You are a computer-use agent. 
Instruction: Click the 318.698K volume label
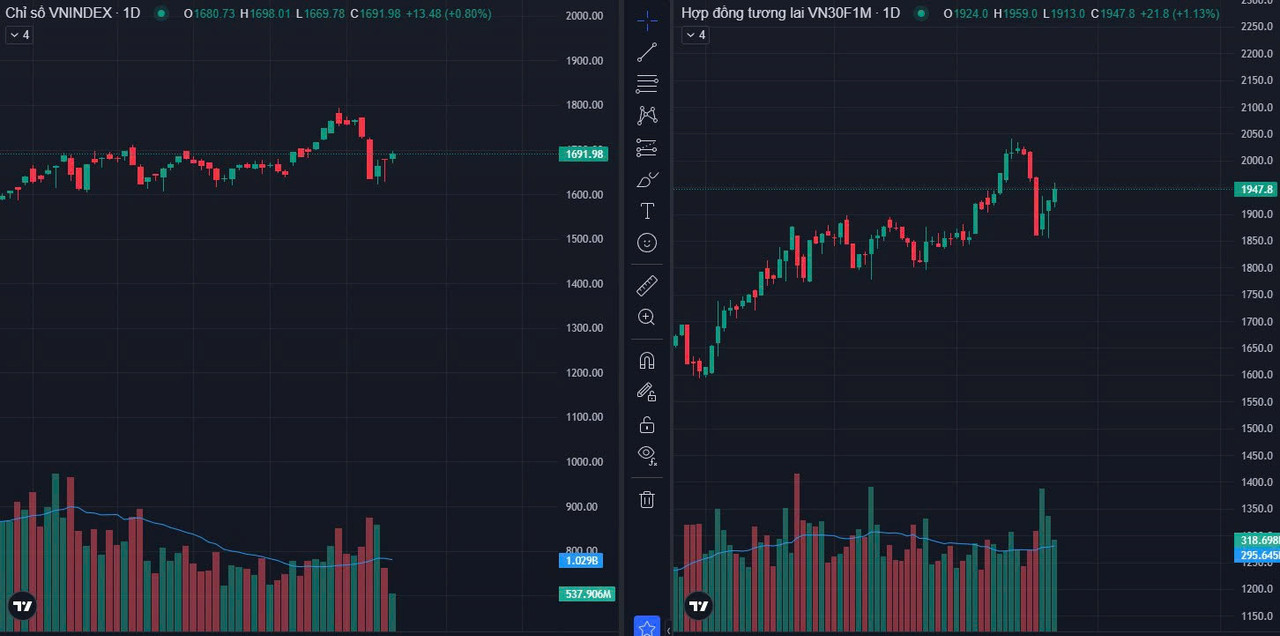[1258, 540]
